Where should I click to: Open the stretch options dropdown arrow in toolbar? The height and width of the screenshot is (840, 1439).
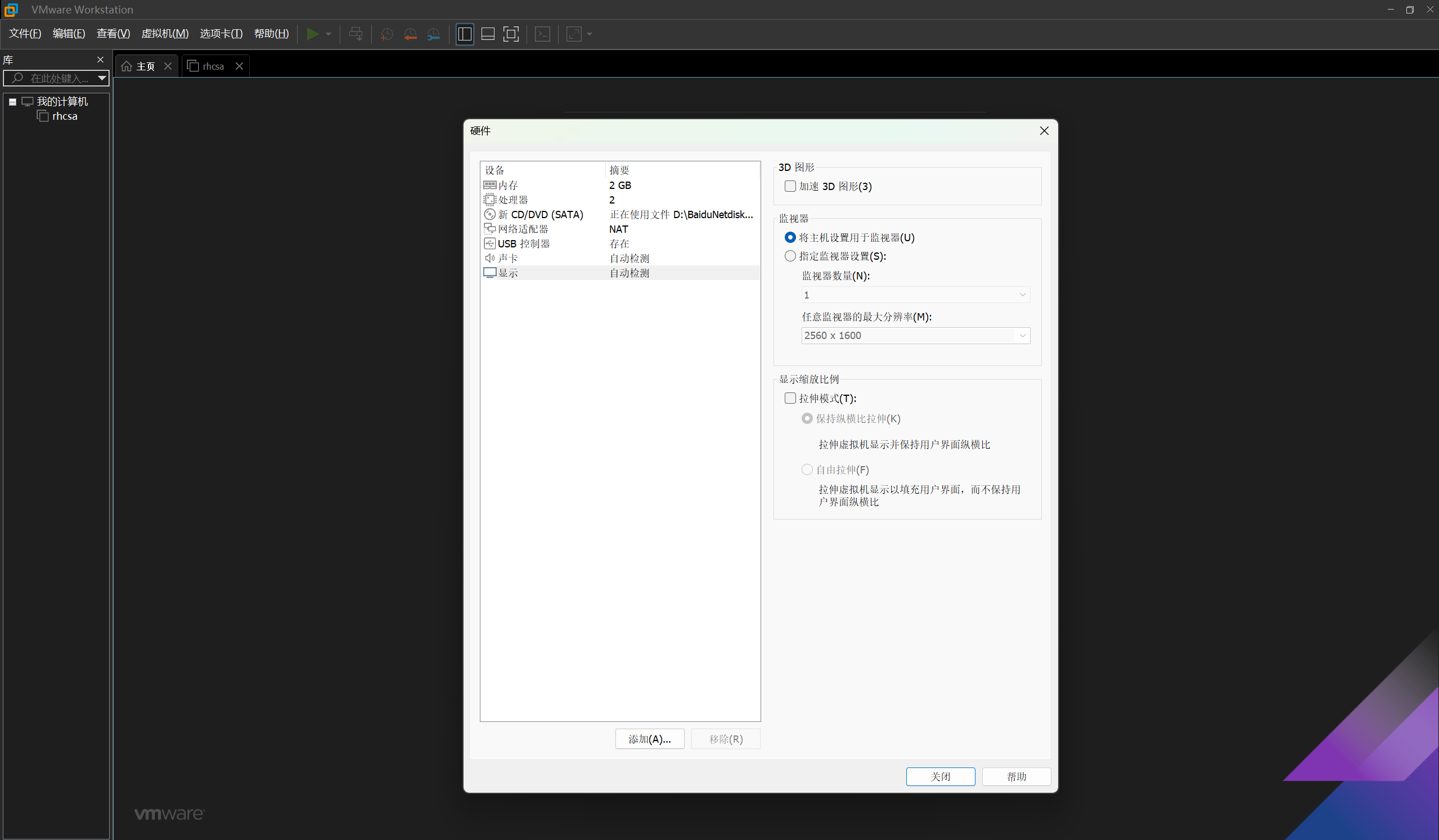coord(590,34)
